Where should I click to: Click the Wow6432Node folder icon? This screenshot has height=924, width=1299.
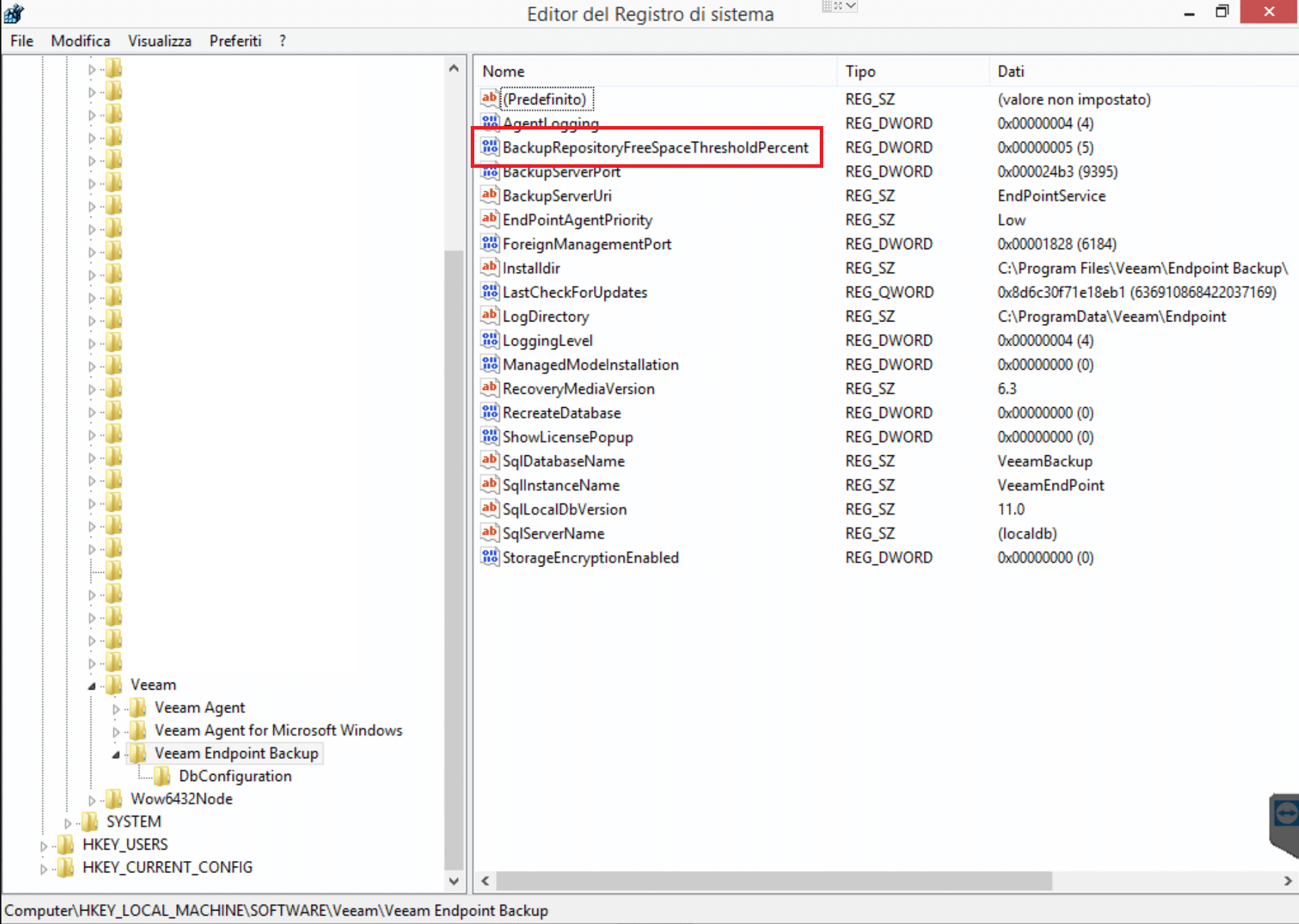114,798
